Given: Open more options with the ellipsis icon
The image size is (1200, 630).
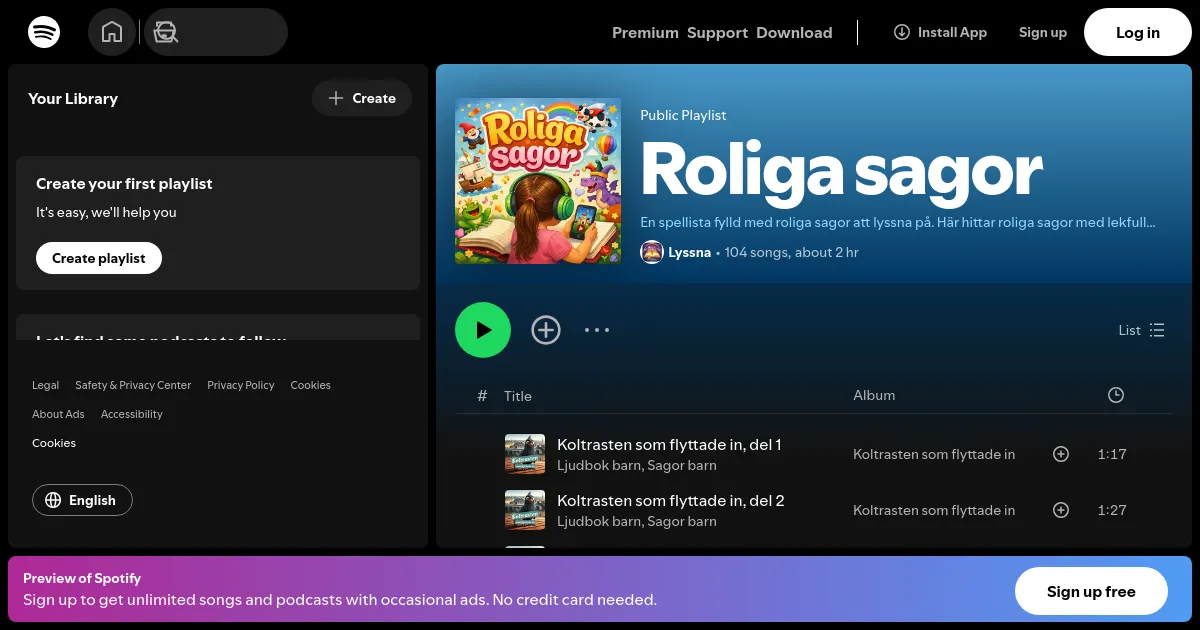Looking at the screenshot, I should coord(597,330).
